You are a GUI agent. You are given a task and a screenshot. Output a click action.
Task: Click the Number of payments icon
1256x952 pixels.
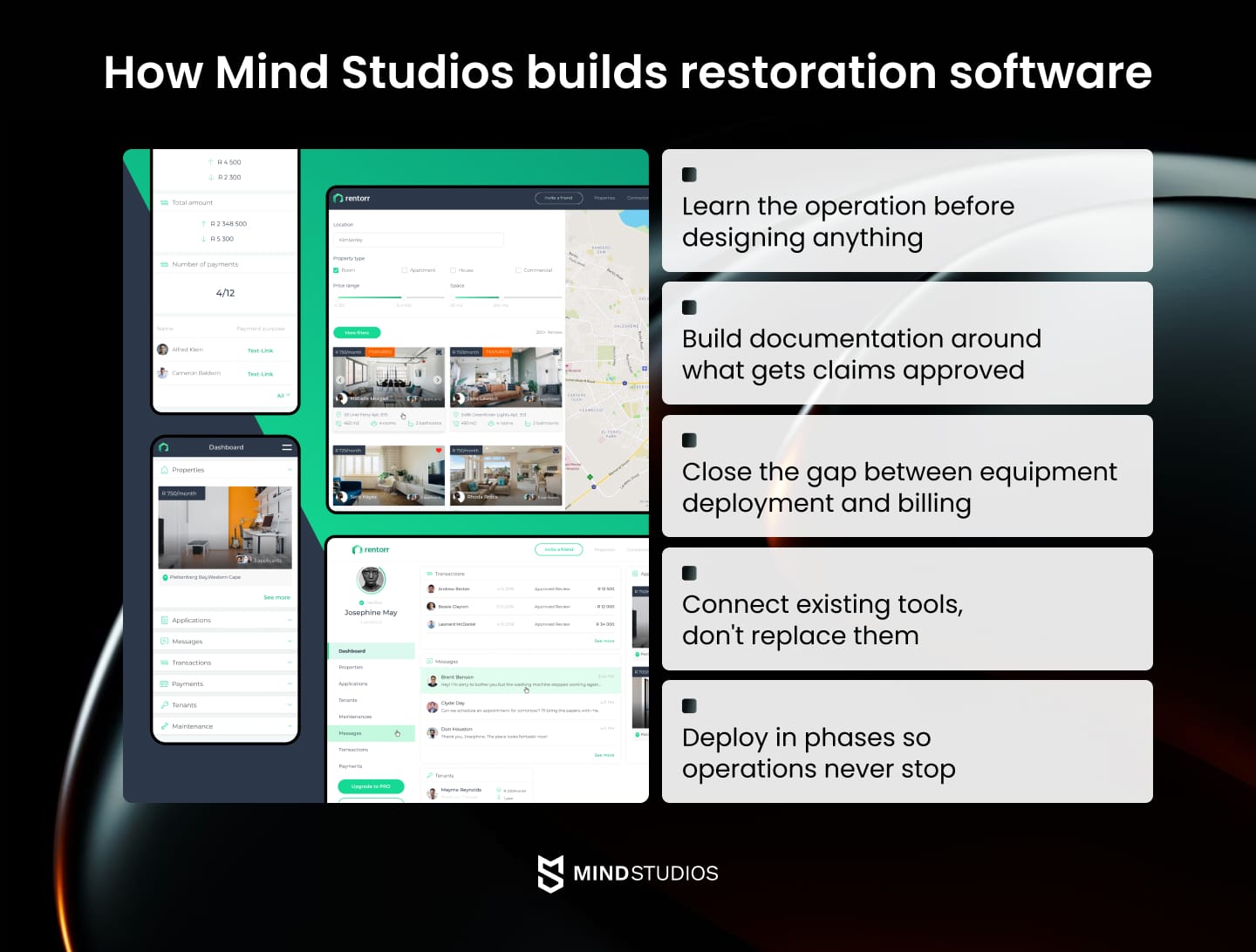pos(164,264)
